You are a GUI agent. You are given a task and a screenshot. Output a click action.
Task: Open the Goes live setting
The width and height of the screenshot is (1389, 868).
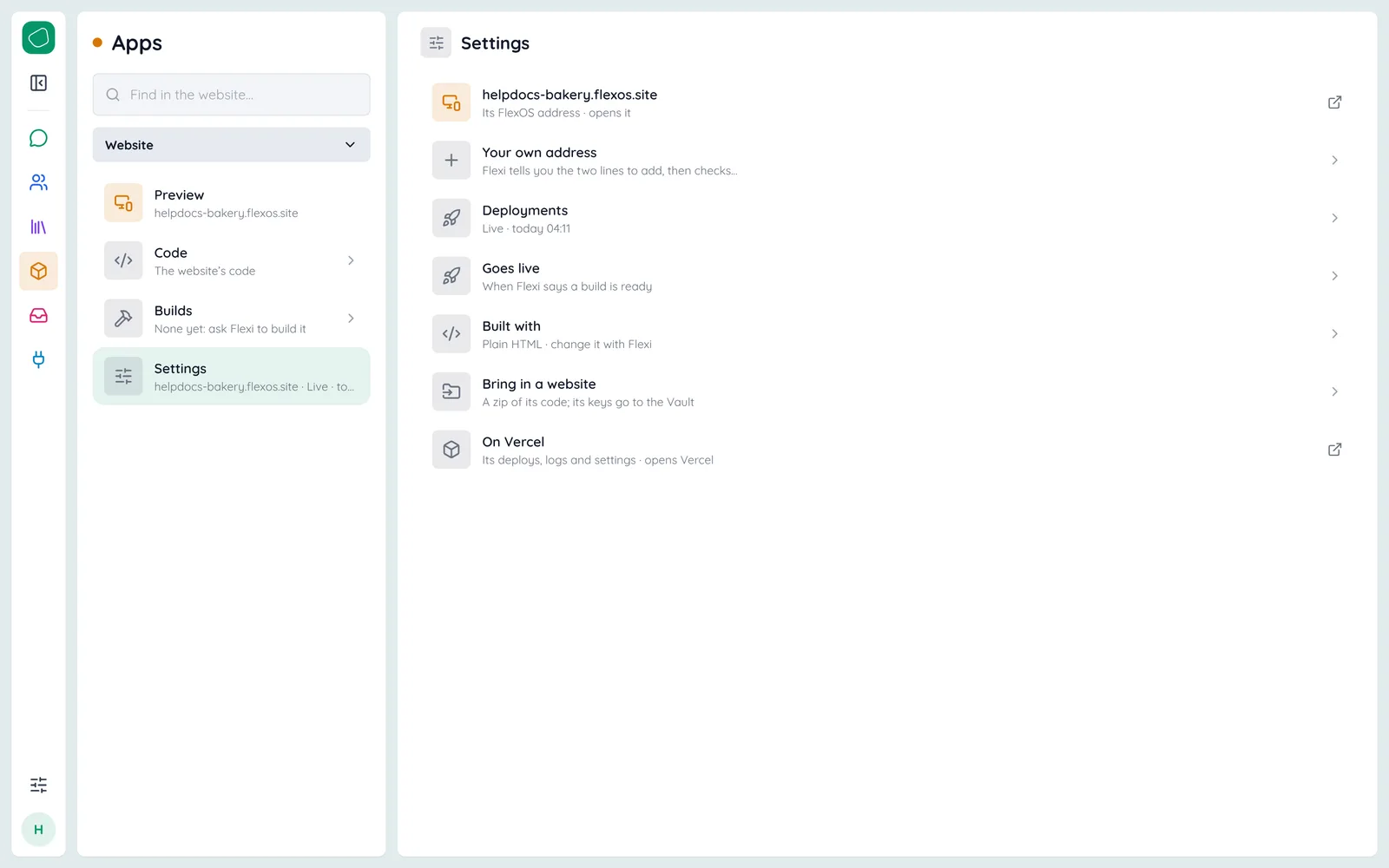[x=887, y=276]
